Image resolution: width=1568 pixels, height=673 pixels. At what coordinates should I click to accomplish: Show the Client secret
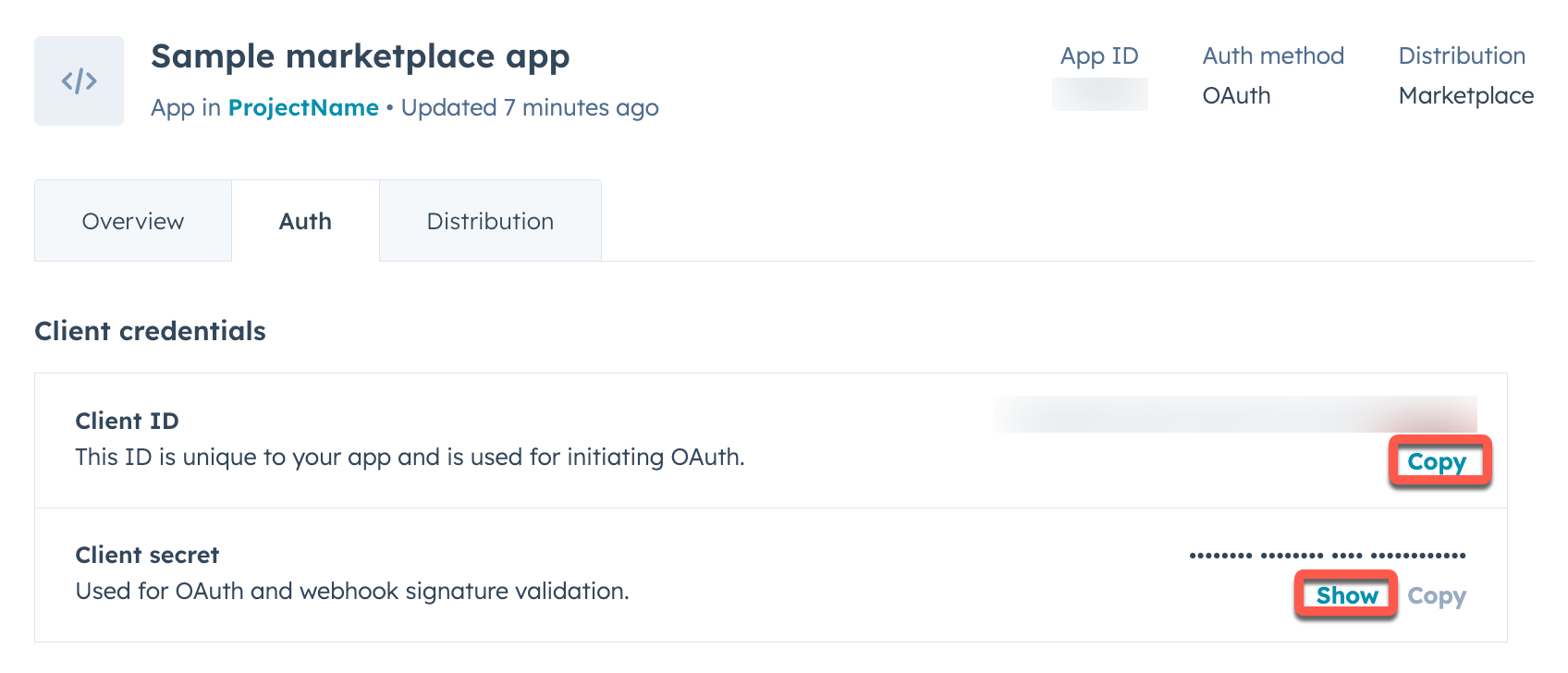point(1347,596)
